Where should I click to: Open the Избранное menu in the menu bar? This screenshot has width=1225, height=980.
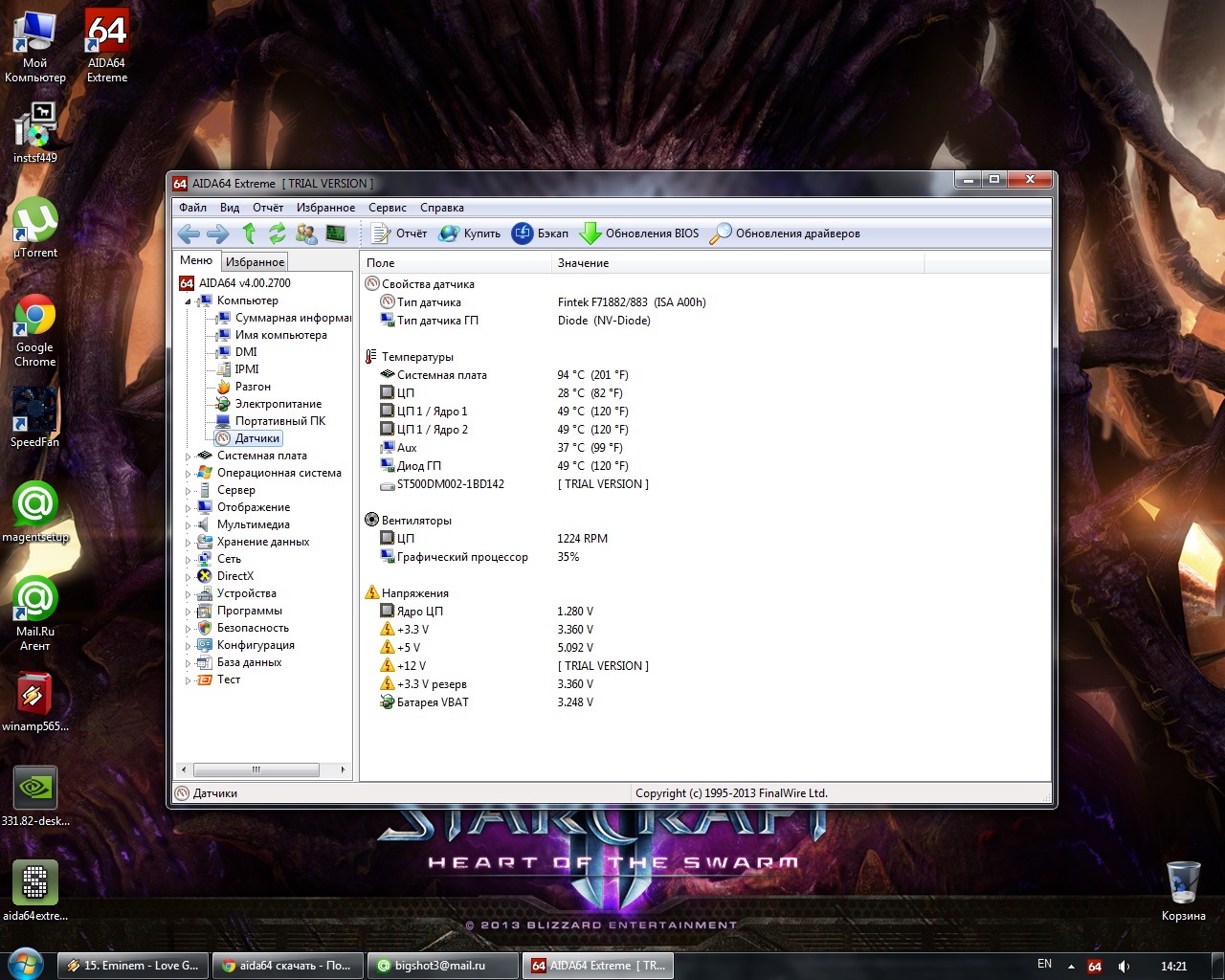pyautogui.click(x=325, y=208)
